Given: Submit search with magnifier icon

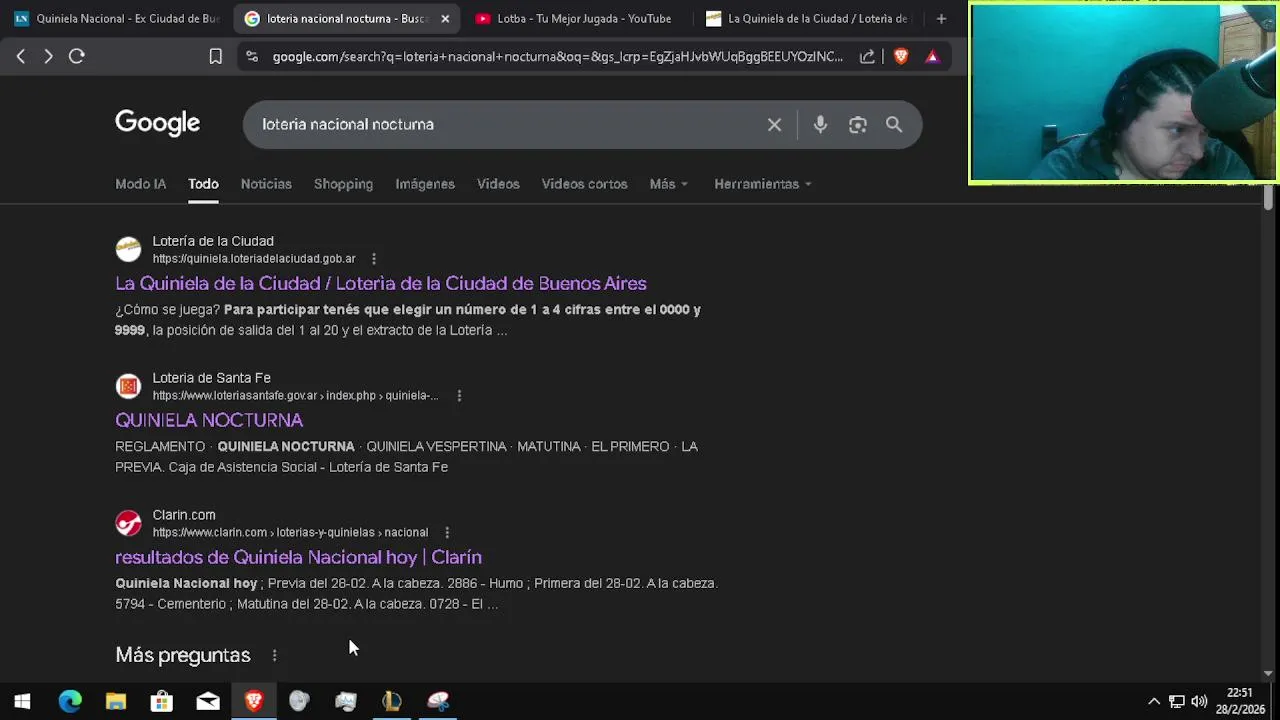Looking at the screenshot, I should 894,125.
